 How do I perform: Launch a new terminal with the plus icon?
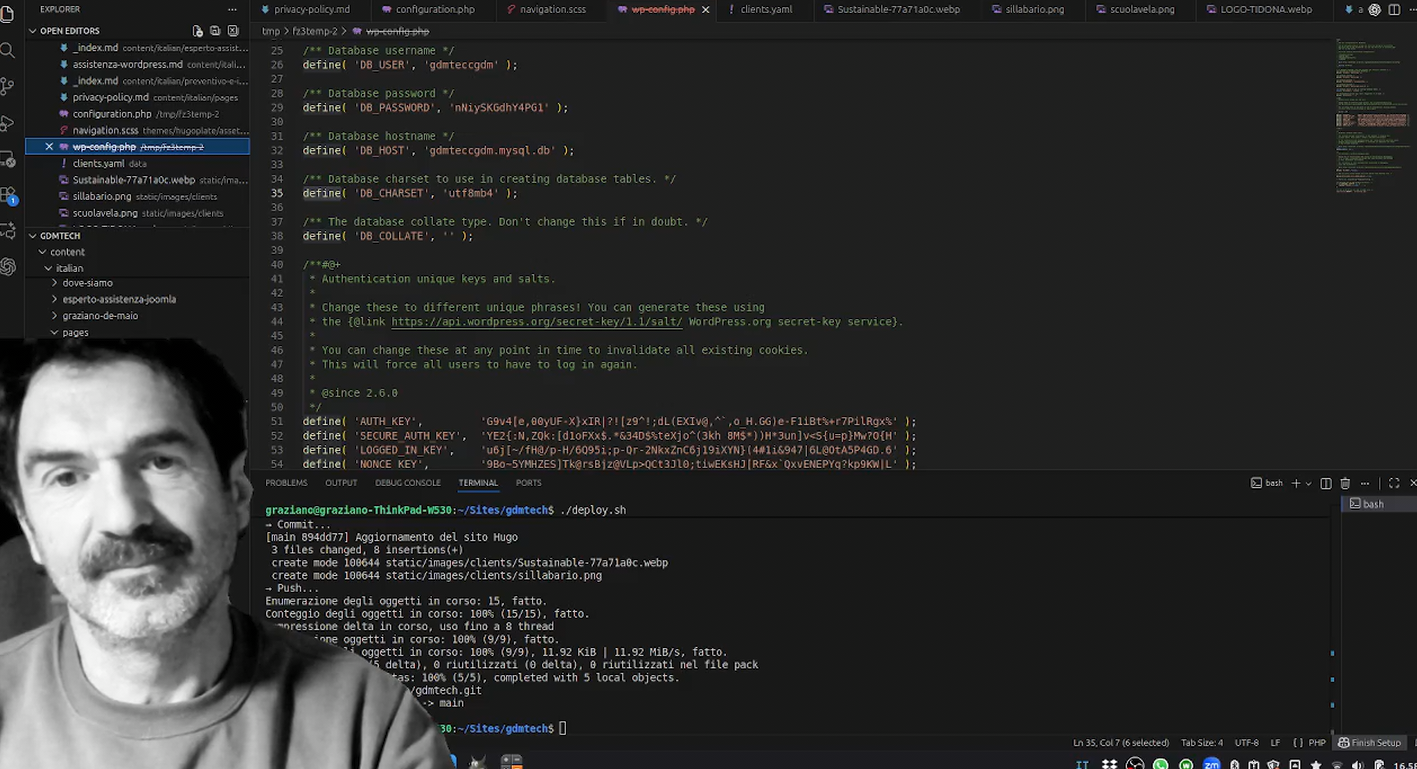point(1296,483)
